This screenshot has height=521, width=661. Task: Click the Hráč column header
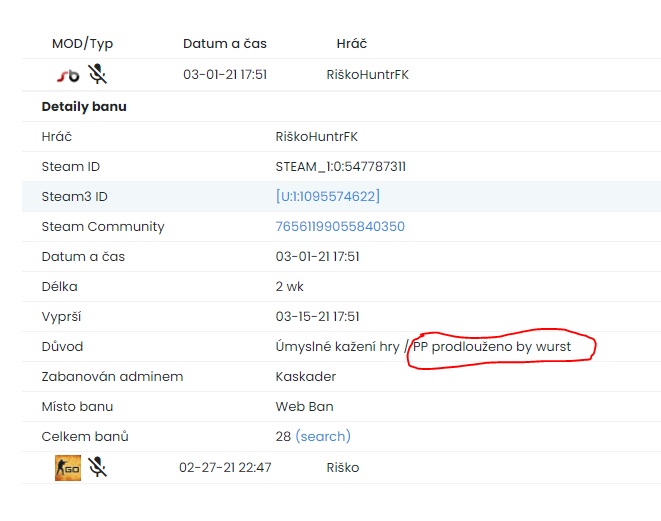352,44
